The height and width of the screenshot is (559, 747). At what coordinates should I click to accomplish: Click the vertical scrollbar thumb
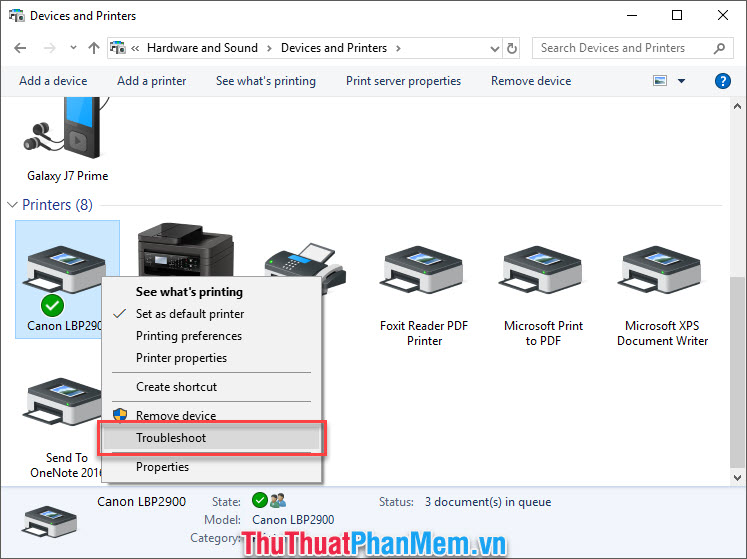click(737, 372)
